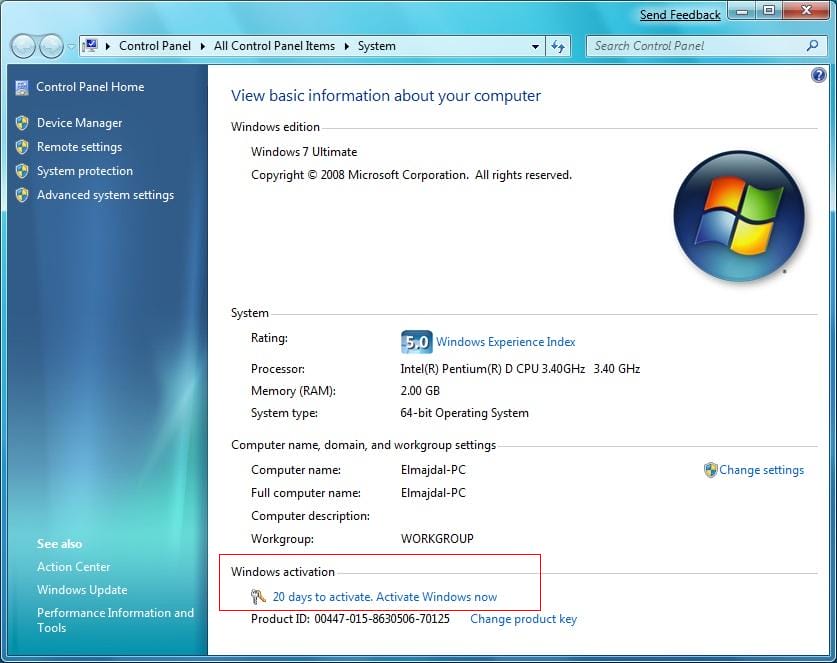Open the recent pages dropdown arrow
Screen dimensions: 837x663
70,47
